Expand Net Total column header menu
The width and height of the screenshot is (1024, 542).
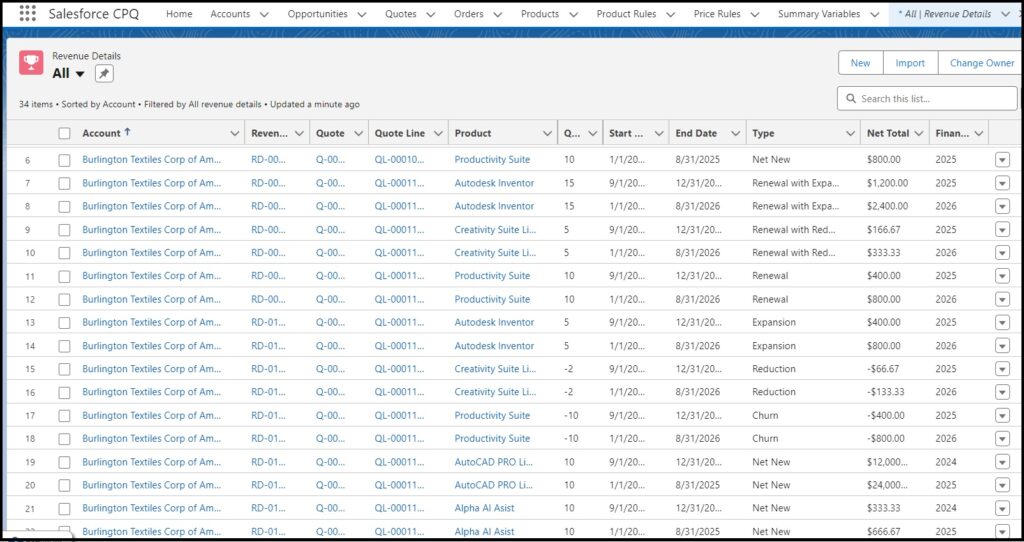[x=918, y=133]
